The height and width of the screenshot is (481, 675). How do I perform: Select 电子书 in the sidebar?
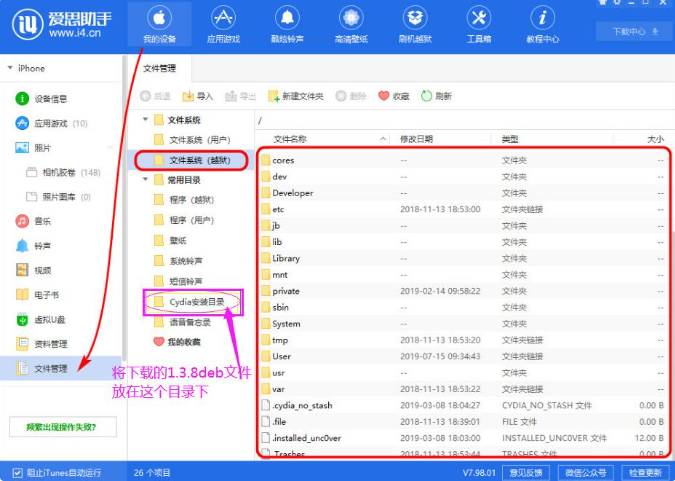[62, 295]
